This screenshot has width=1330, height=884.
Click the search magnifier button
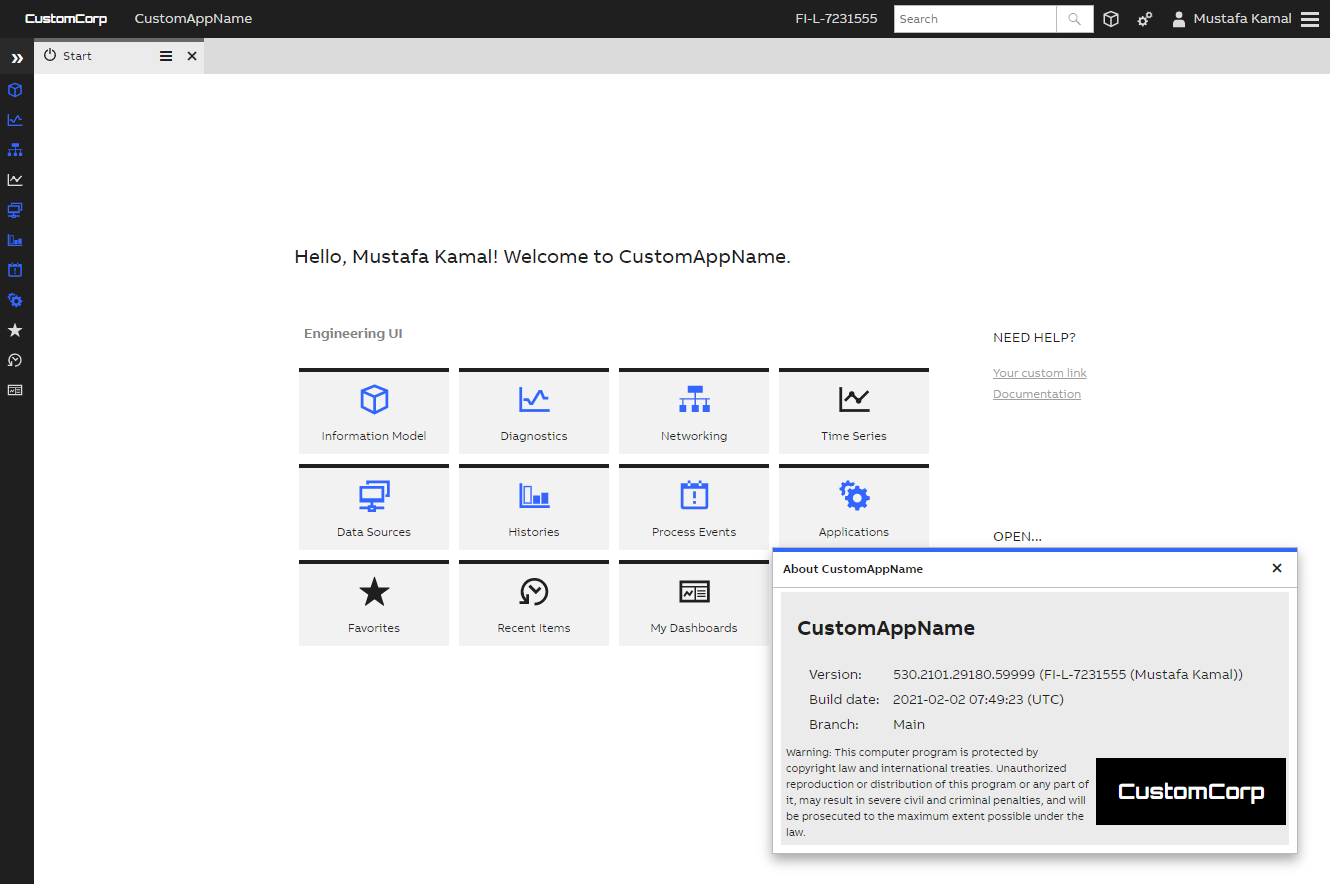click(x=1074, y=18)
